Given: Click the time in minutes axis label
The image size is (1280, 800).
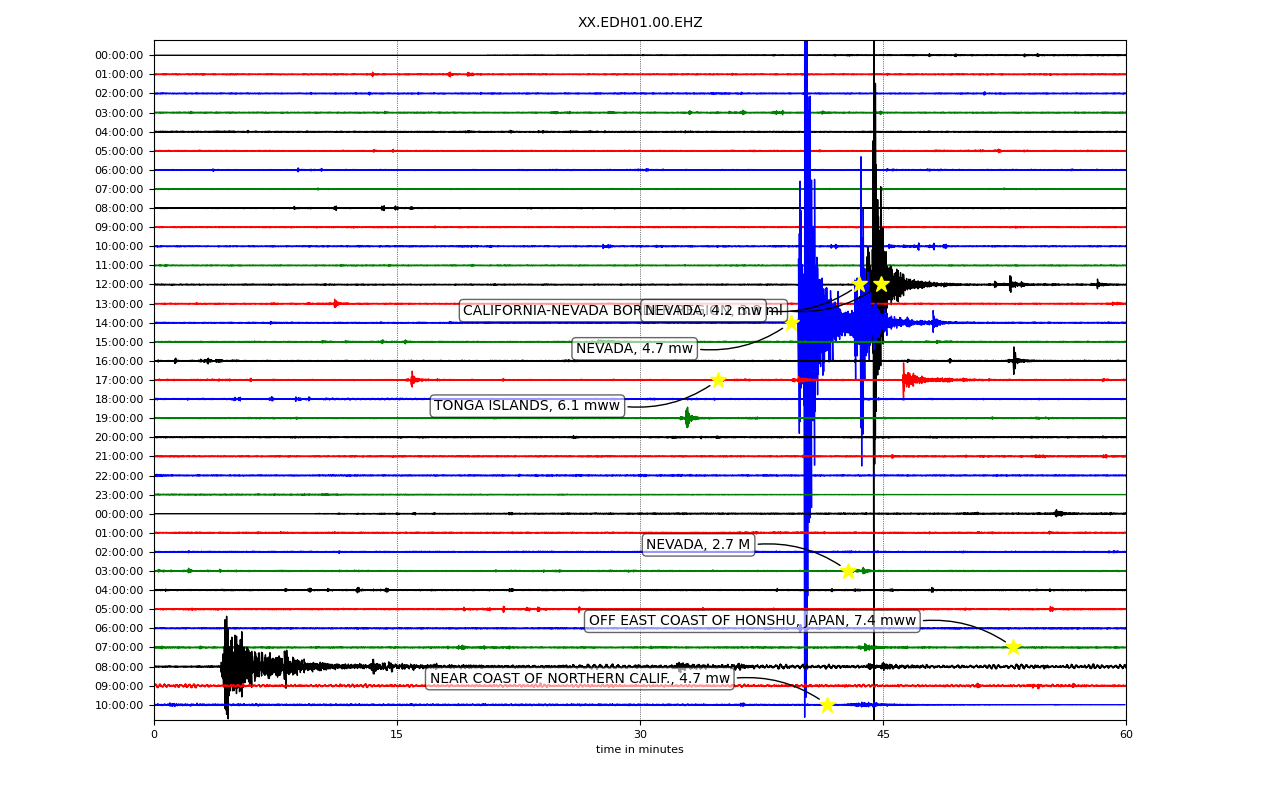Looking at the screenshot, I should 639,748.
